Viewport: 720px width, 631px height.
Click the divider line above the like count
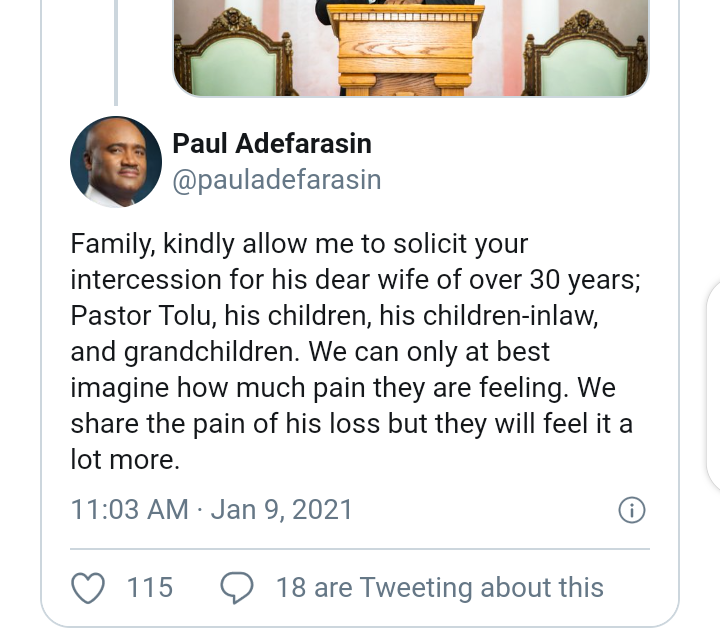(x=360, y=549)
